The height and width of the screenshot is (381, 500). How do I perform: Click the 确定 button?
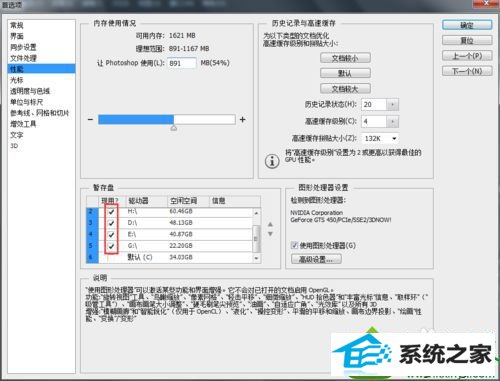(467, 25)
